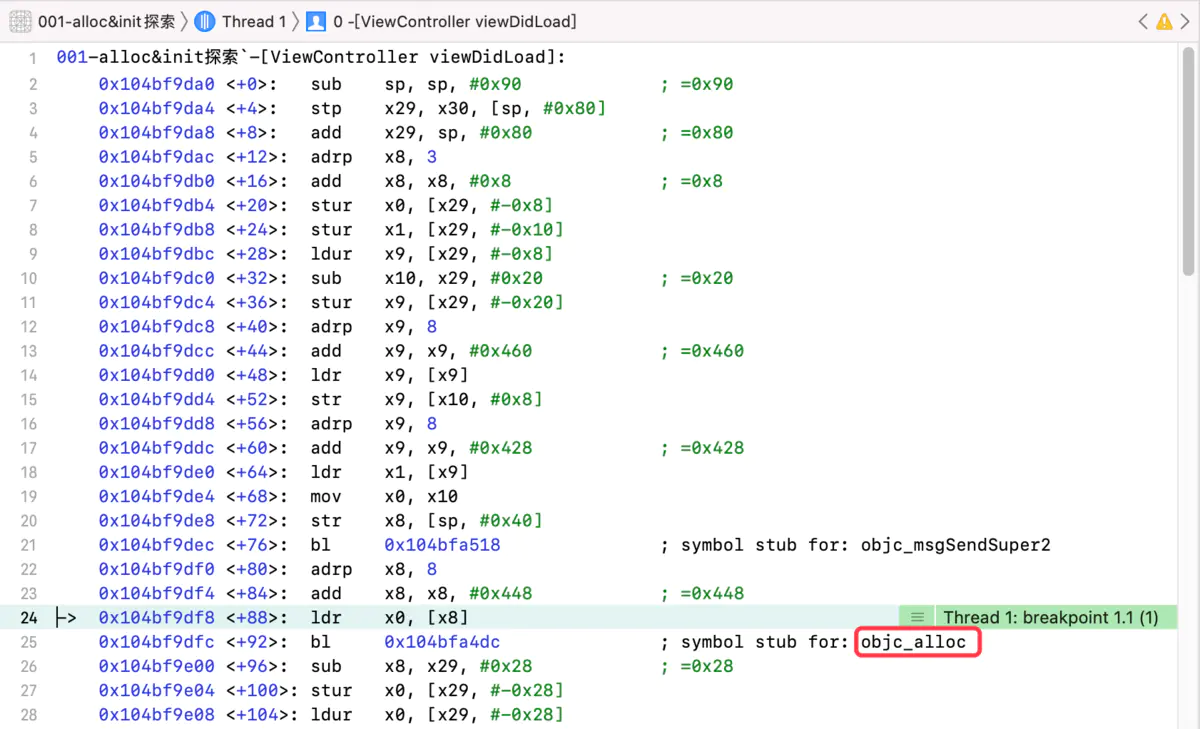
Task: Click operand '[x10, #0x8]' on line 15
Action: 485,399
